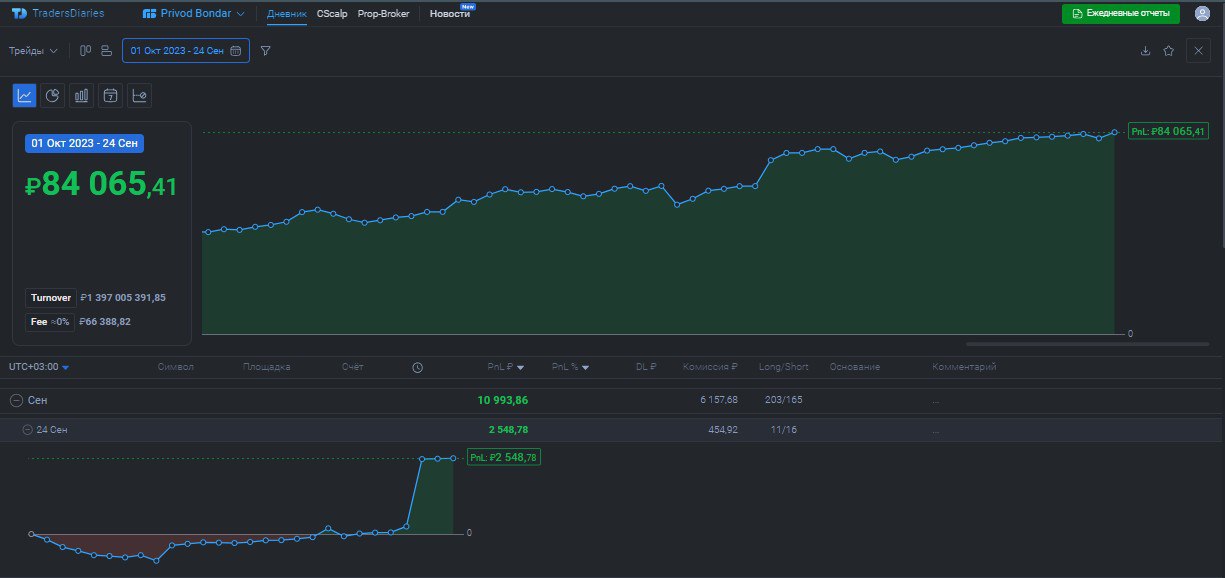This screenshot has height=578, width=1225.
Task: Click the clock column icon
Action: (417, 367)
